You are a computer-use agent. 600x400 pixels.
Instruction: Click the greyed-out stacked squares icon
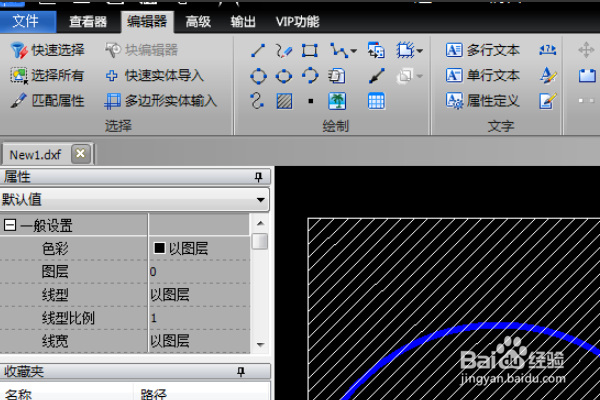coord(405,76)
